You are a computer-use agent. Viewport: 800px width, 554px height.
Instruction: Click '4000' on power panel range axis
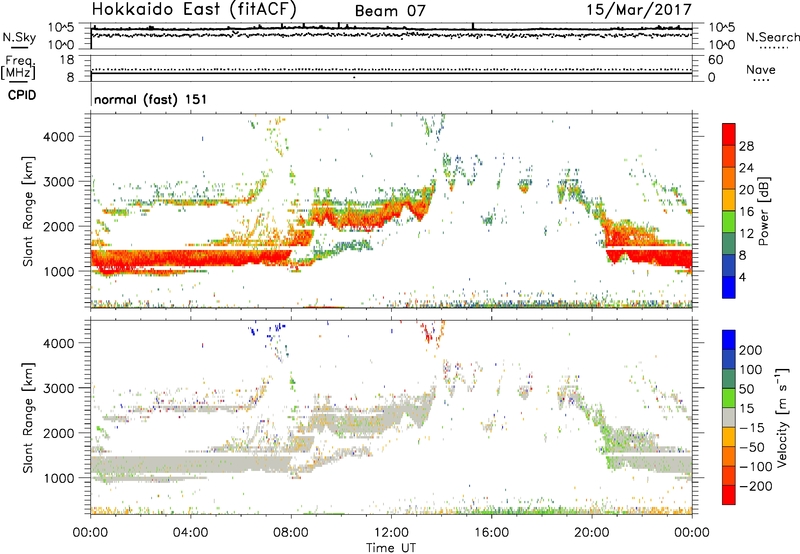pos(58,137)
